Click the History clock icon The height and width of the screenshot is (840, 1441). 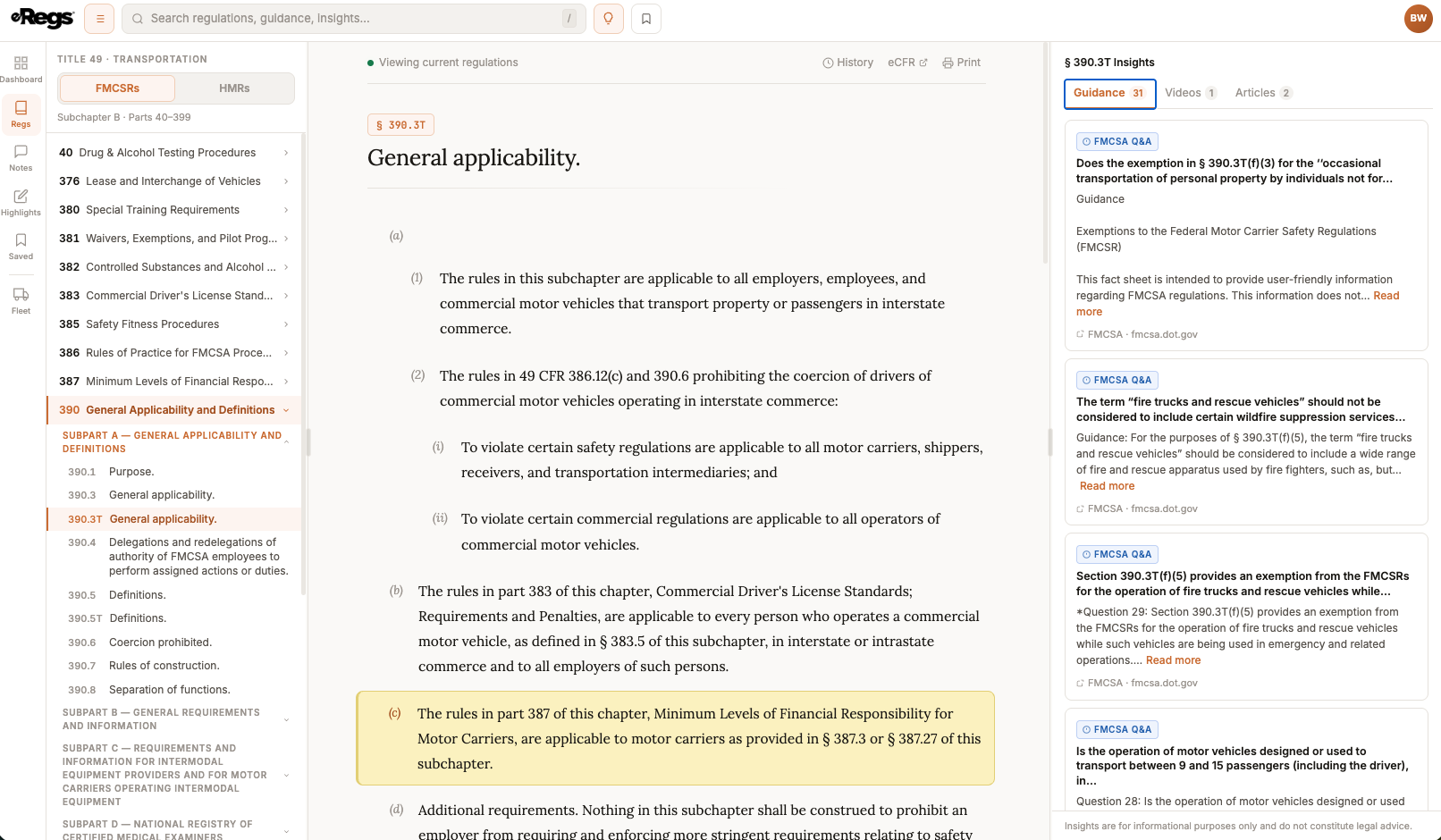point(847,63)
